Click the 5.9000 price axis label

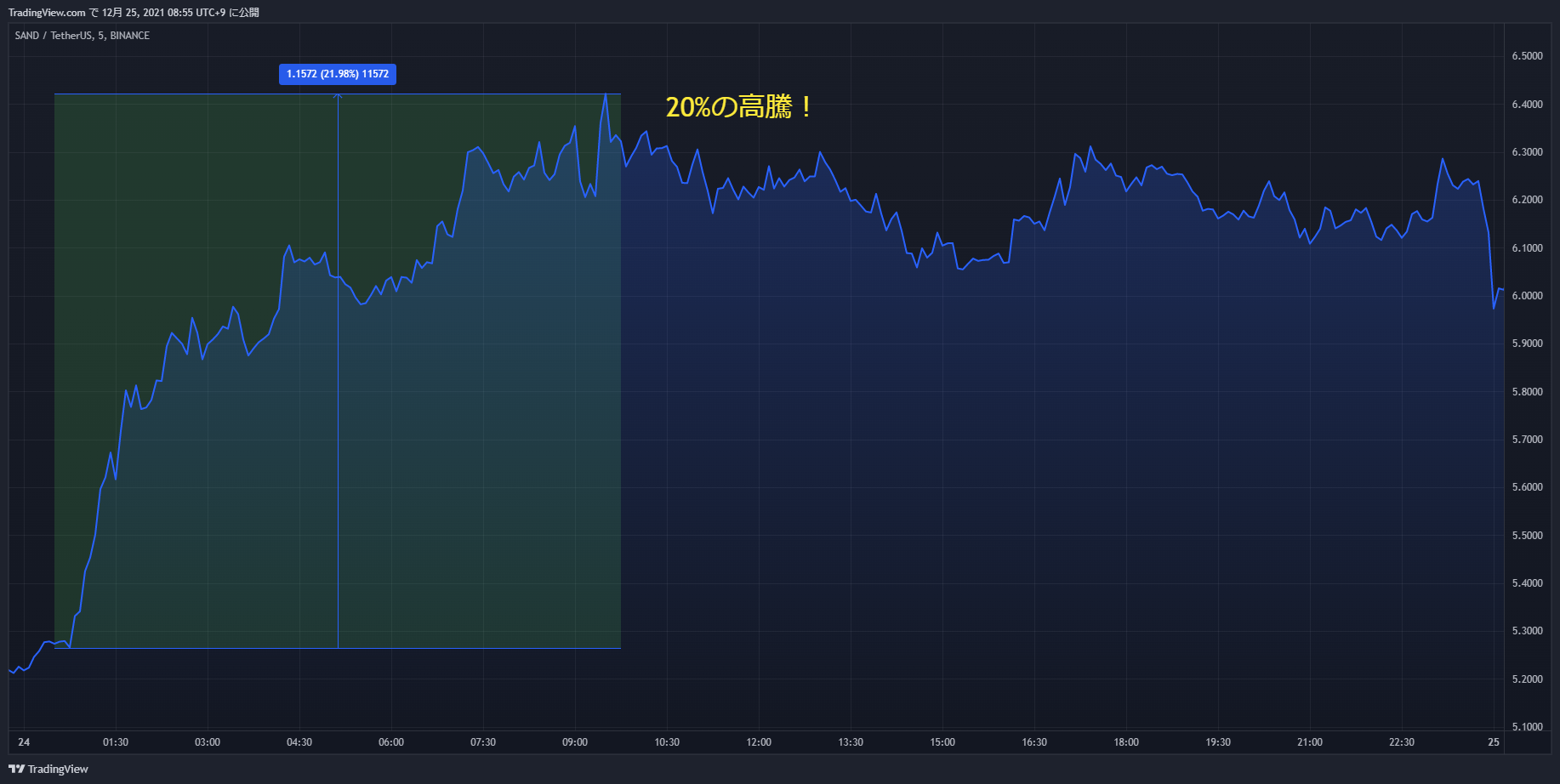pos(1527,344)
